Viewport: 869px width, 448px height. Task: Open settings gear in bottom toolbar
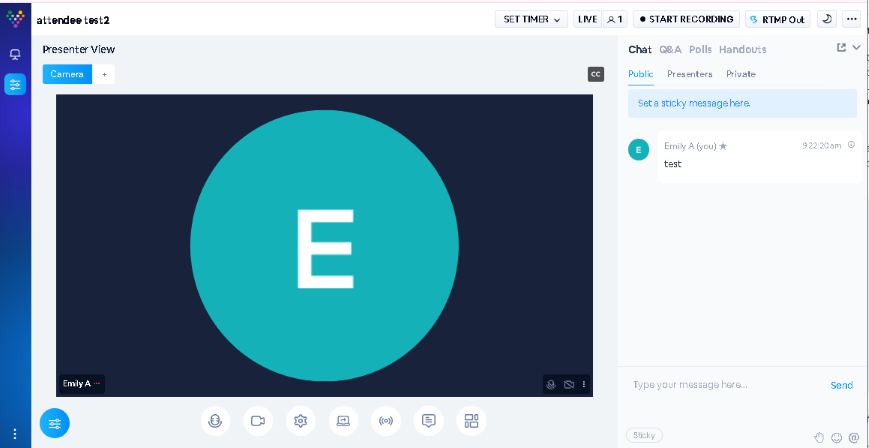(x=300, y=421)
